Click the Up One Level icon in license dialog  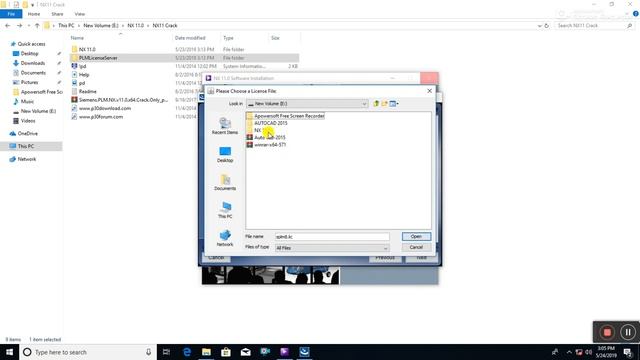click(x=376, y=104)
